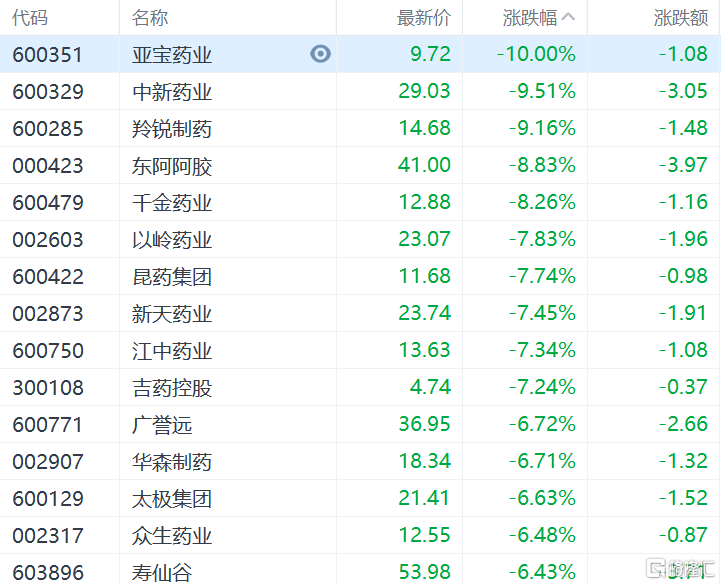Open stock 江中药业
Image resolution: width=721 pixels, height=585 pixels.
coord(172,351)
